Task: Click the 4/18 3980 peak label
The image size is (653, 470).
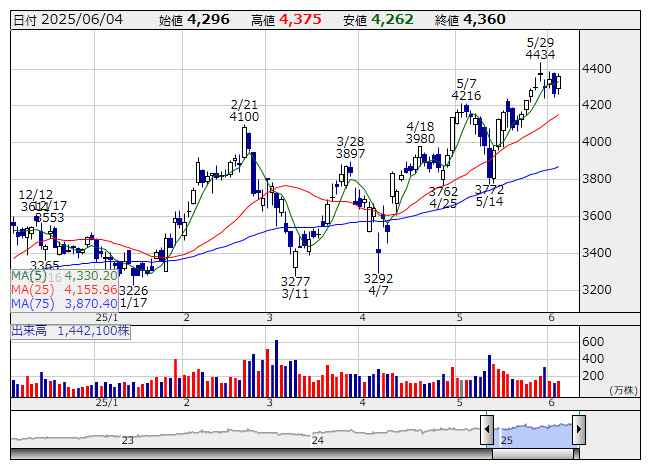Action: (420, 133)
